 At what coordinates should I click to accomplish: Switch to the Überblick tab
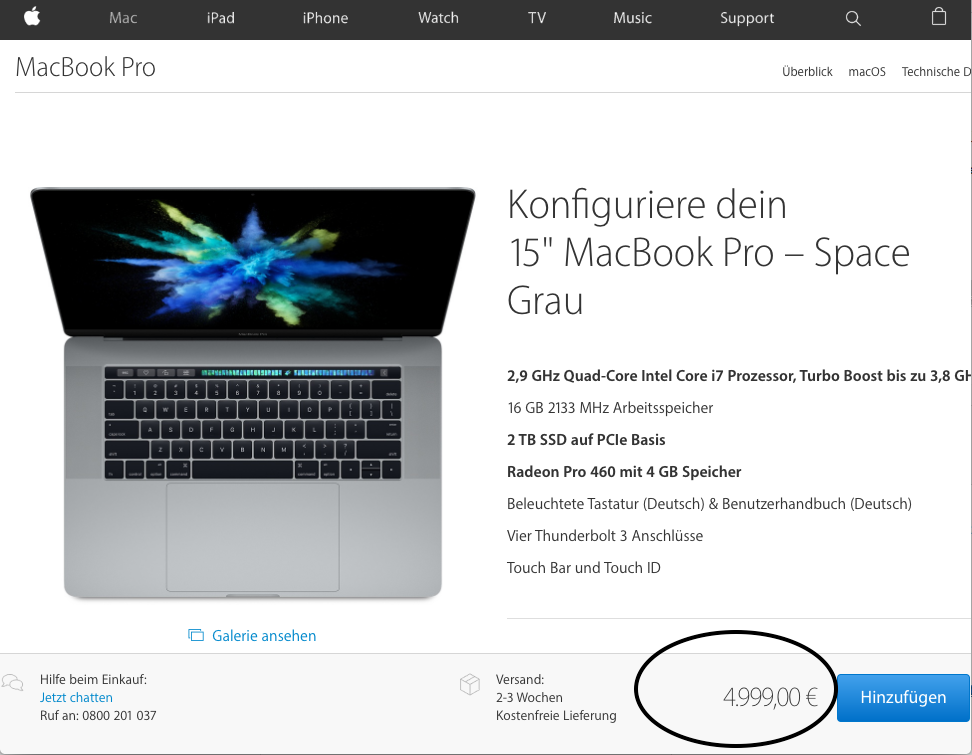[x=807, y=72]
